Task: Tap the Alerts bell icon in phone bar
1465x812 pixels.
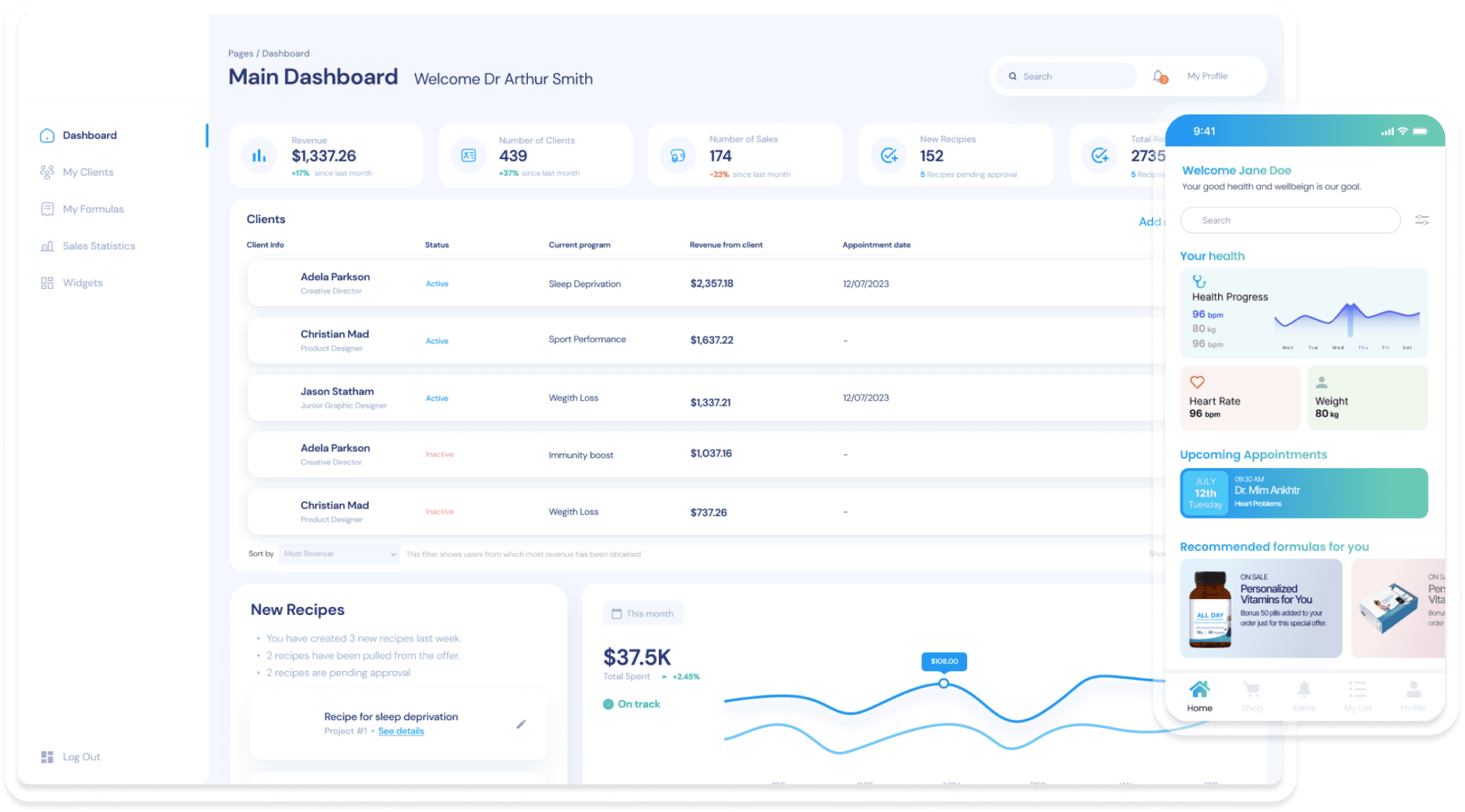Action: [x=1304, y=689]
